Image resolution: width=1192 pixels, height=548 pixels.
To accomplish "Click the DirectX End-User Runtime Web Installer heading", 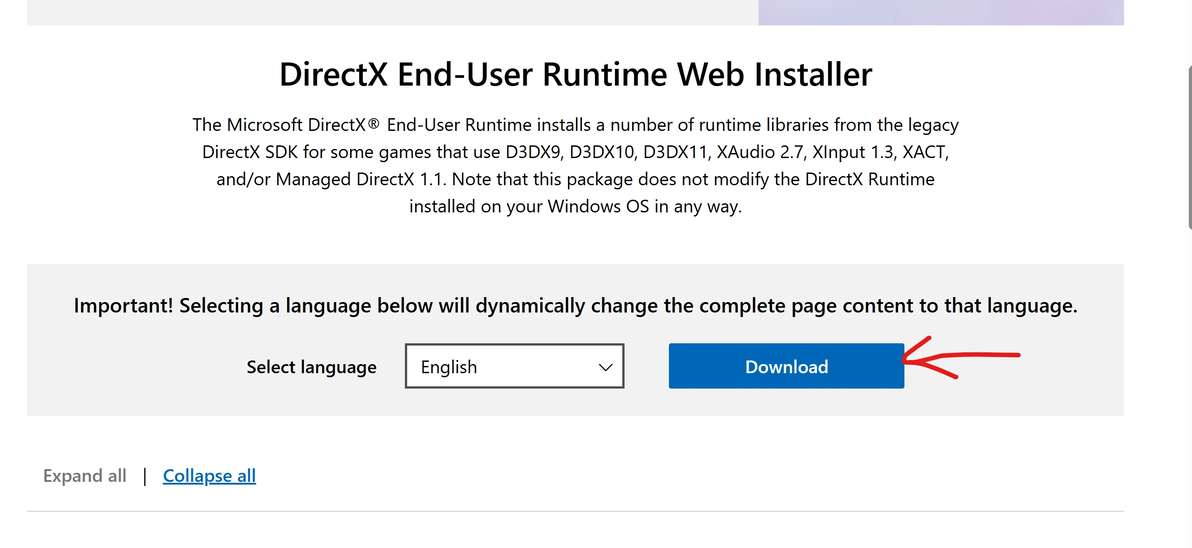I will 575,74.
